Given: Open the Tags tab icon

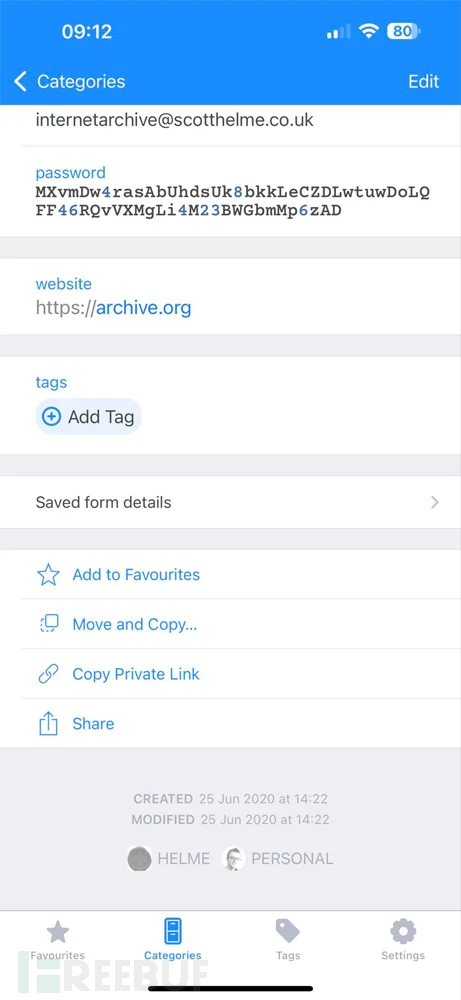Looking at the screenshot, I should click(x=288, y=931).
